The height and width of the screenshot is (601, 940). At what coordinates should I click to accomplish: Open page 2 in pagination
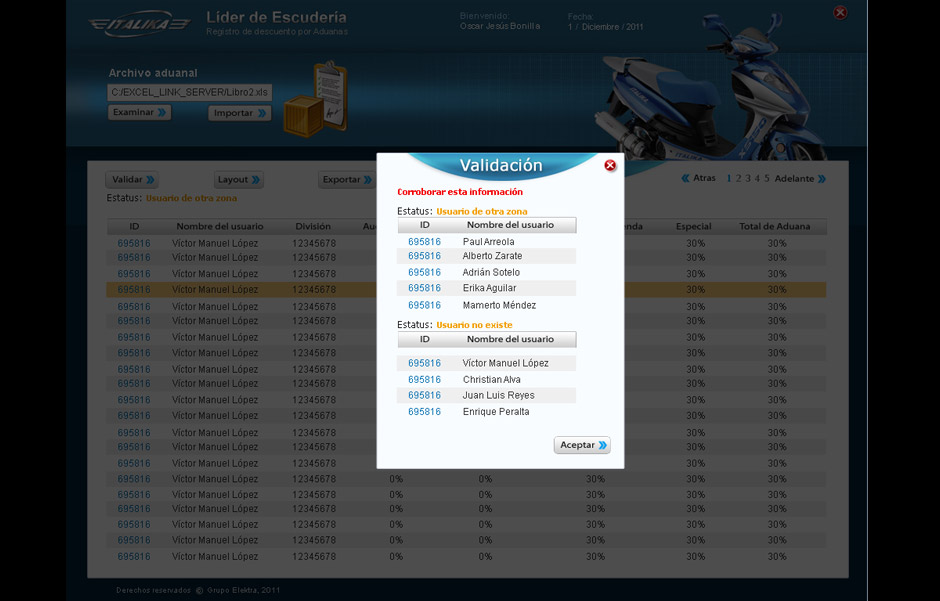click(x=739, y=179)
